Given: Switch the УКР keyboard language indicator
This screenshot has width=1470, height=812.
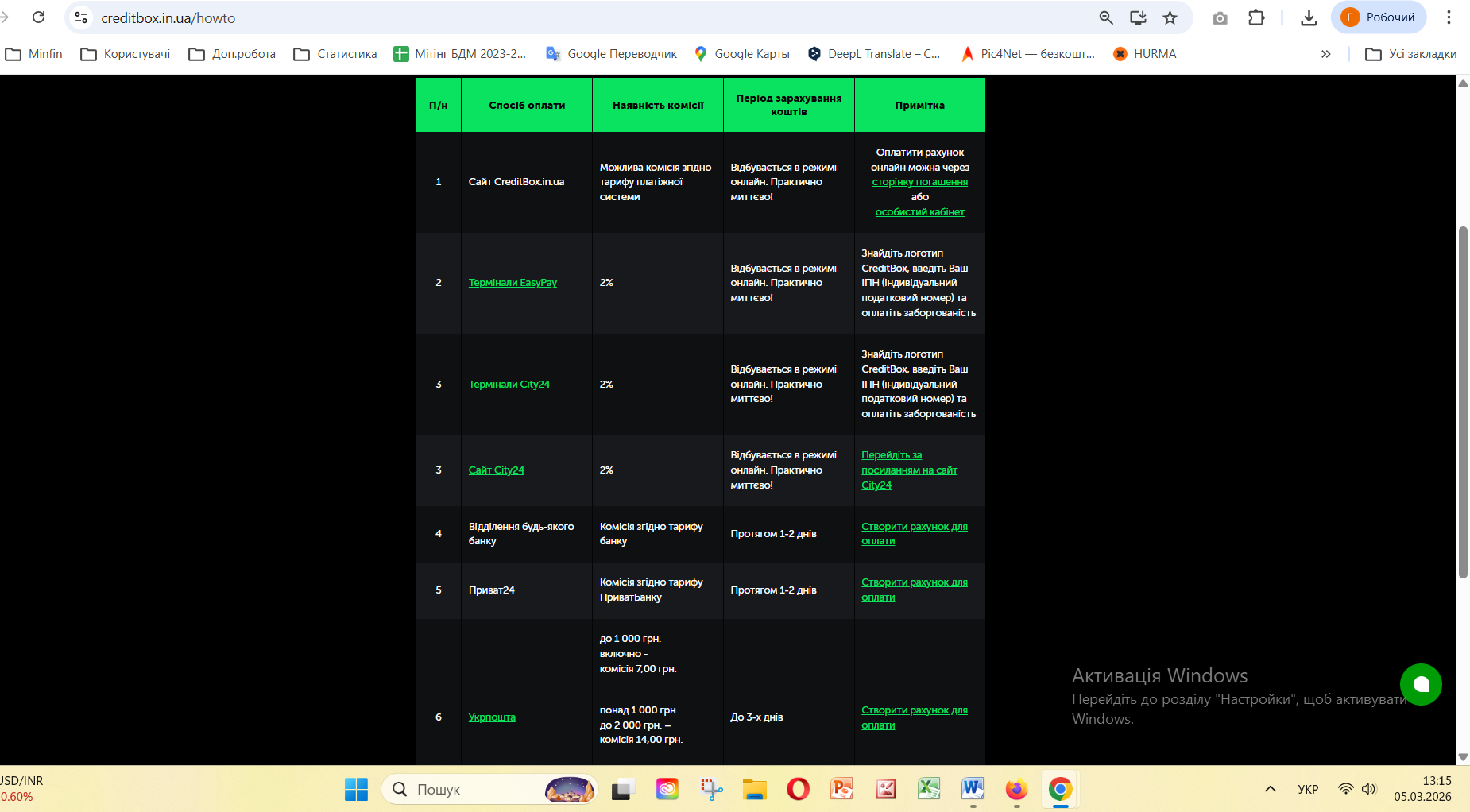Looking at the screenshot, I should 1308,789.
